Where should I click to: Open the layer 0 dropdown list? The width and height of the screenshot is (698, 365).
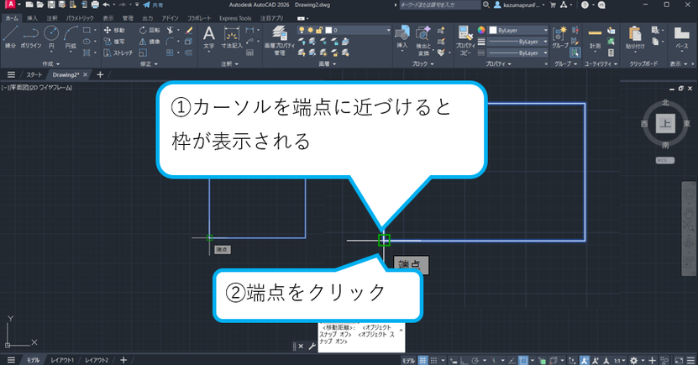(x=388, y=30)
